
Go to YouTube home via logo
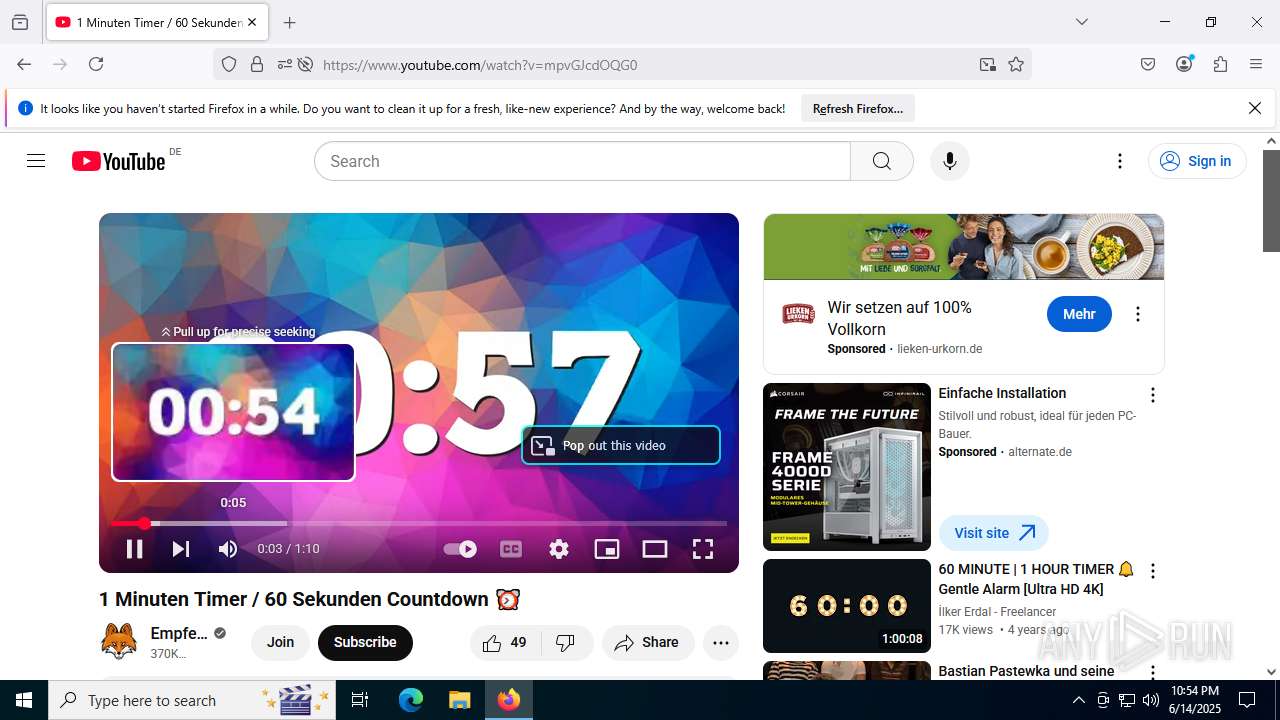[119, 161]
